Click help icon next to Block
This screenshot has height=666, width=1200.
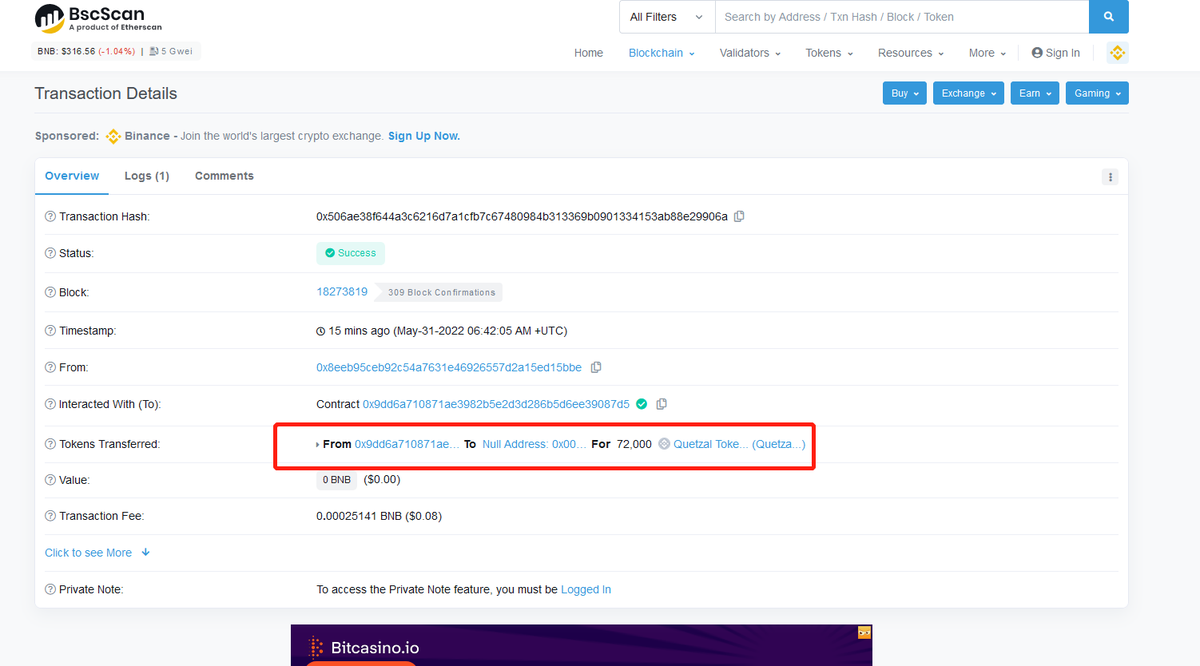click(50, 292)
